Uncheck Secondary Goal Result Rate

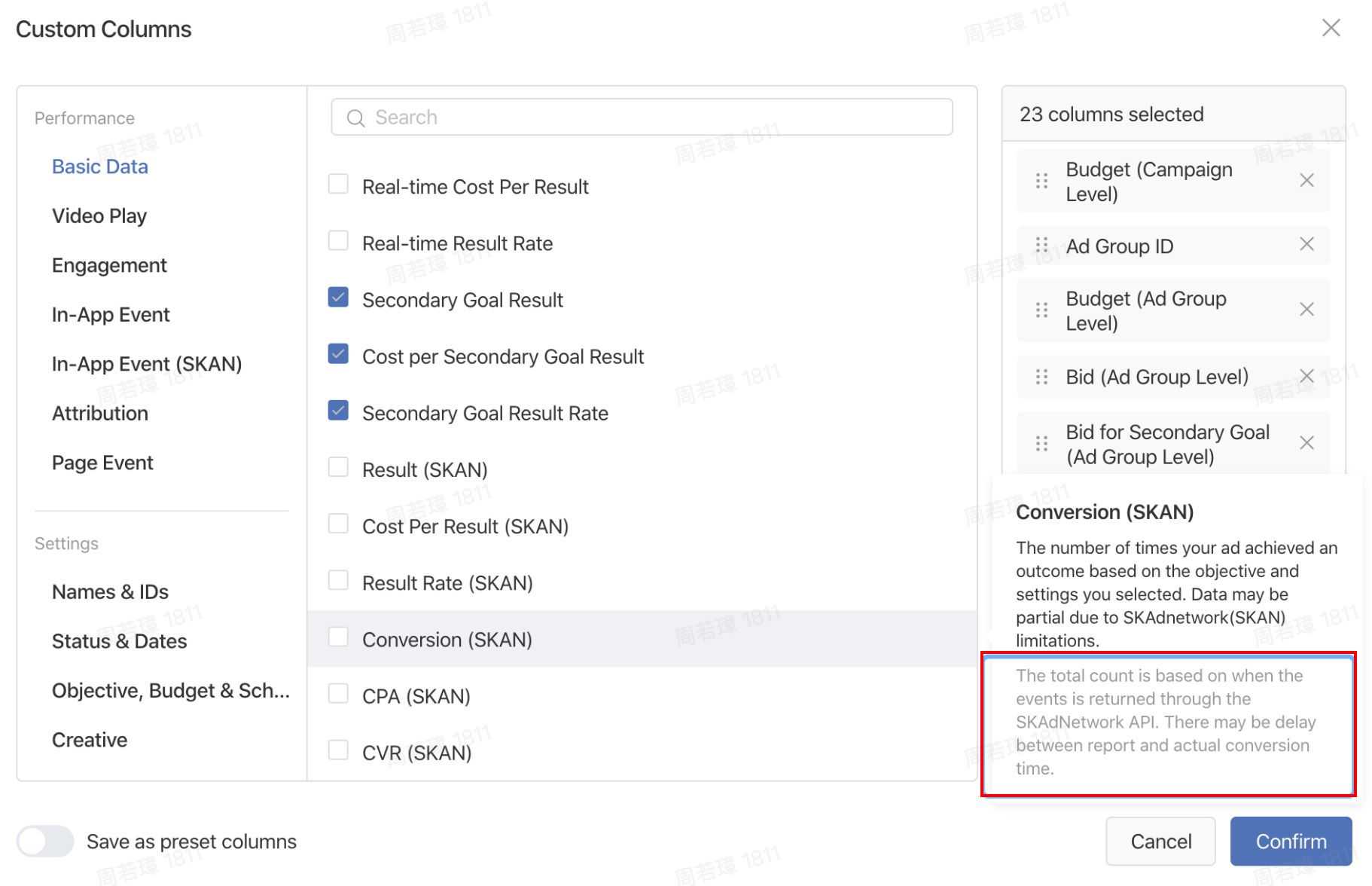click(338, 410)
